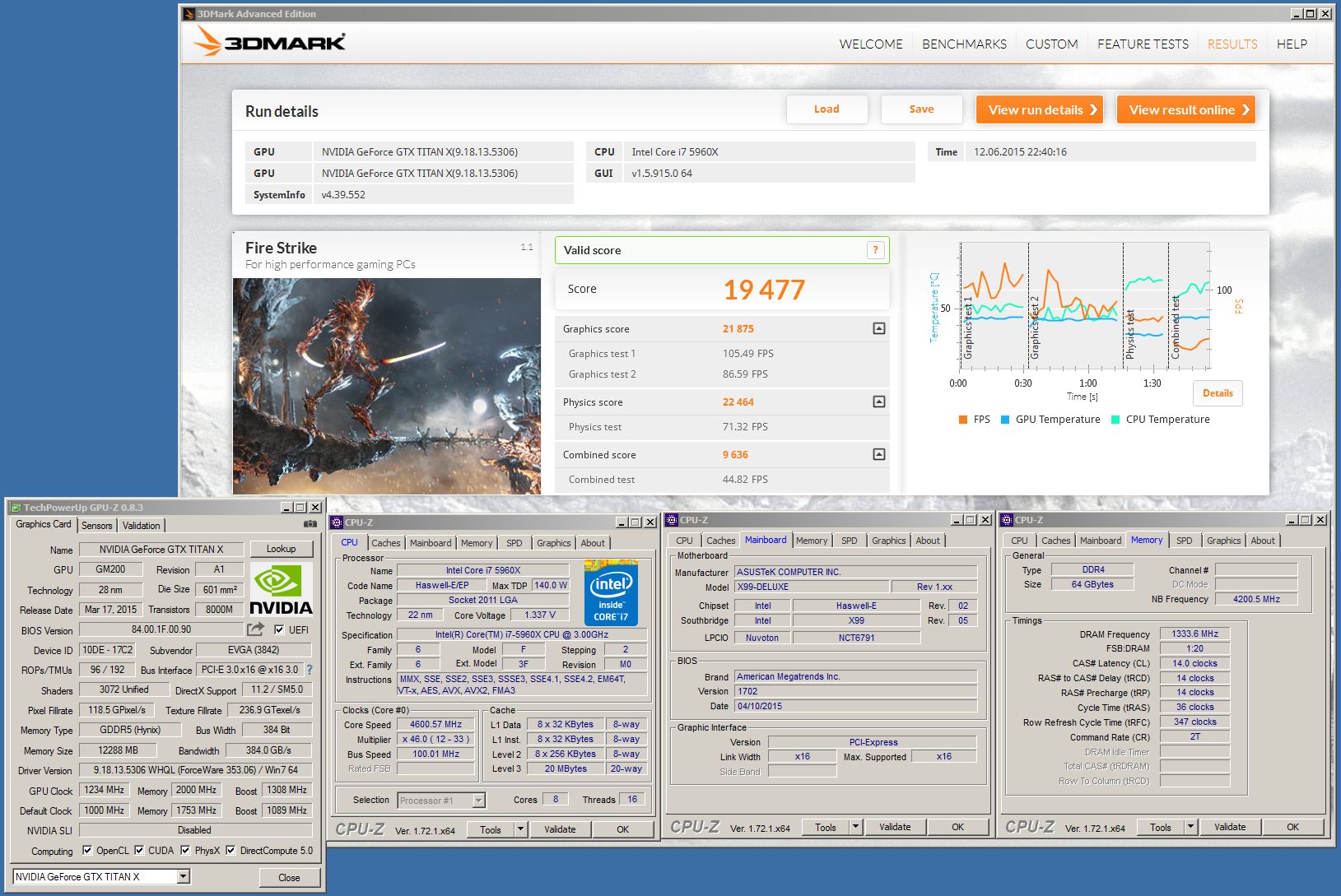Click the Fire Strike preview image

(x=387, y=386)
